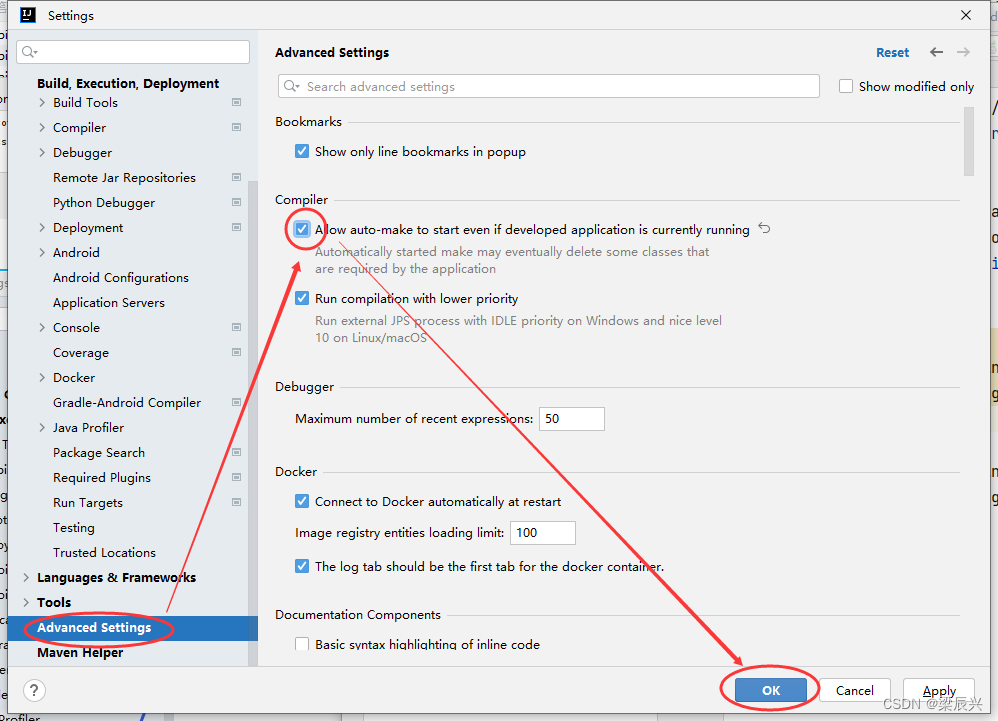Click Image registry entities loading limit field
This screenshot has width=998, height=721.
pyautogui.click(x=543, y=533)
